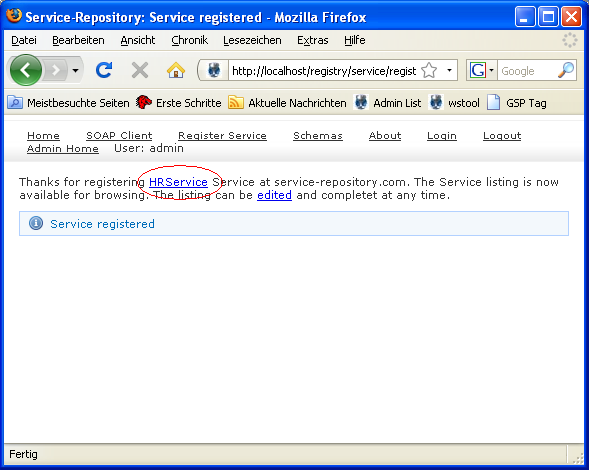Click the green Back arrow button
The height and width of the screenshot is (470, 589).
26,70
